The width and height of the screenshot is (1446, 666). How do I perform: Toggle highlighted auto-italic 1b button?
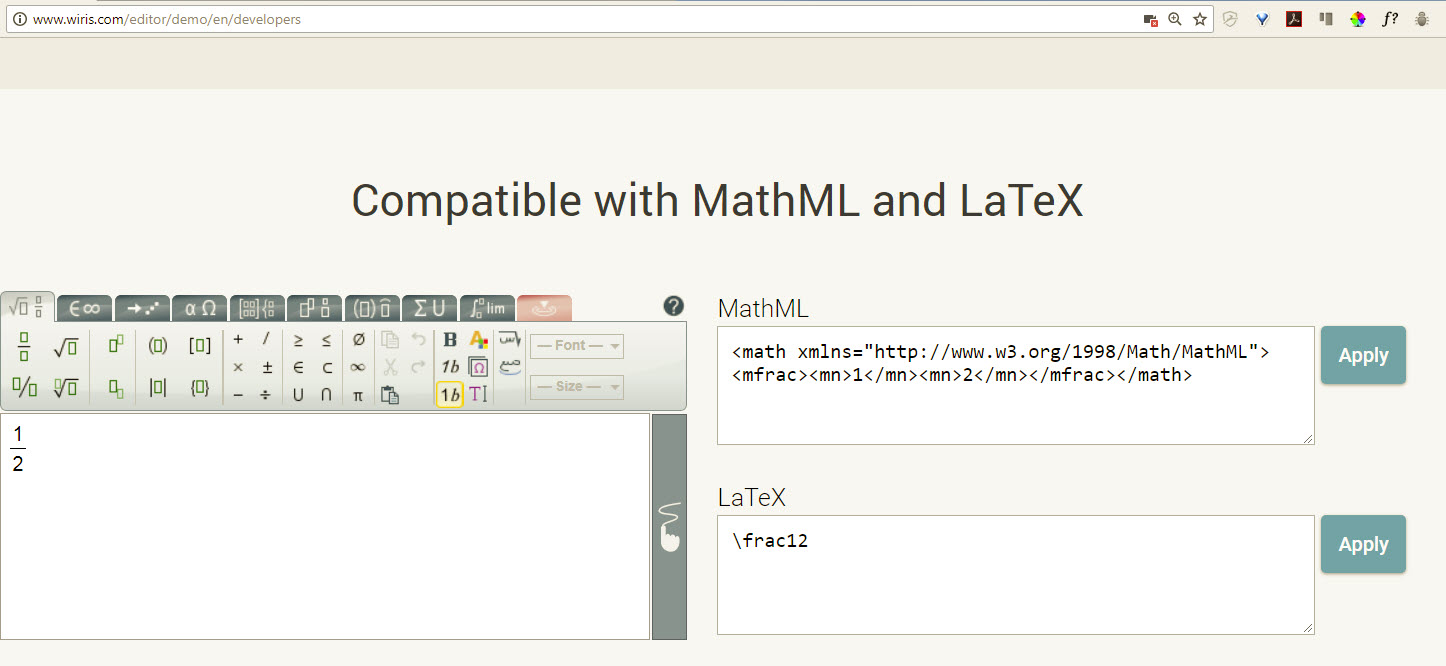tap(450, 395)
